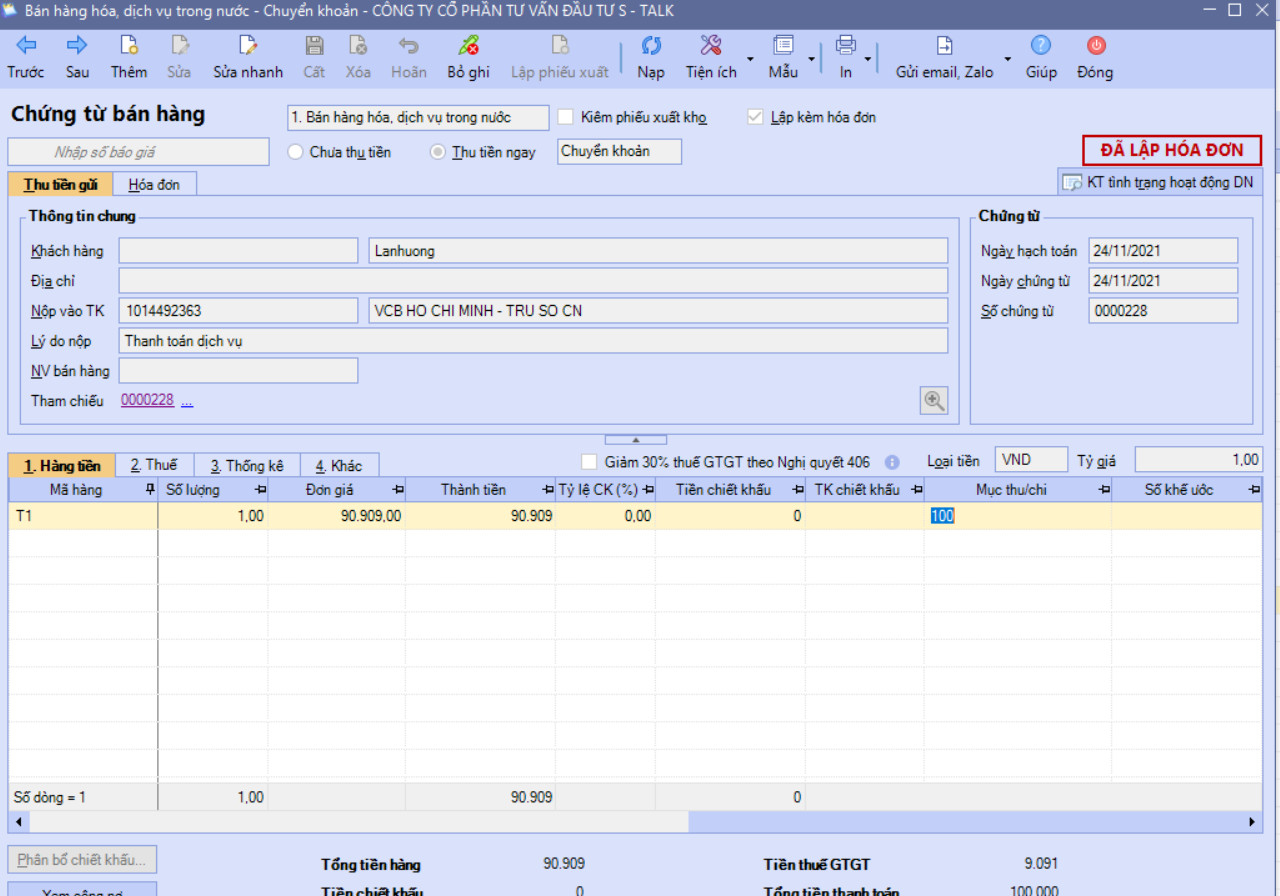Switch to Hóa đơn tab
Screen dimensions: 1280x896
(x=155, y=184)
